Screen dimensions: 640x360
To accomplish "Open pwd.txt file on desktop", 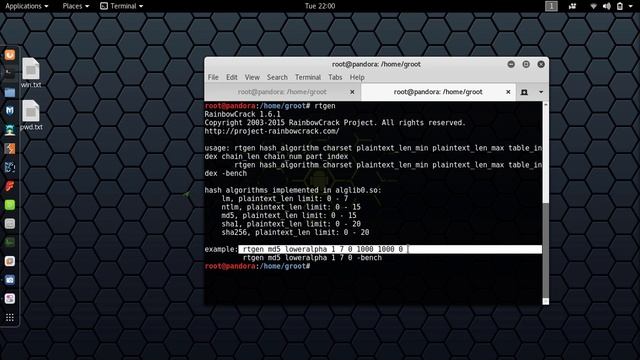I will coord(31,115).
